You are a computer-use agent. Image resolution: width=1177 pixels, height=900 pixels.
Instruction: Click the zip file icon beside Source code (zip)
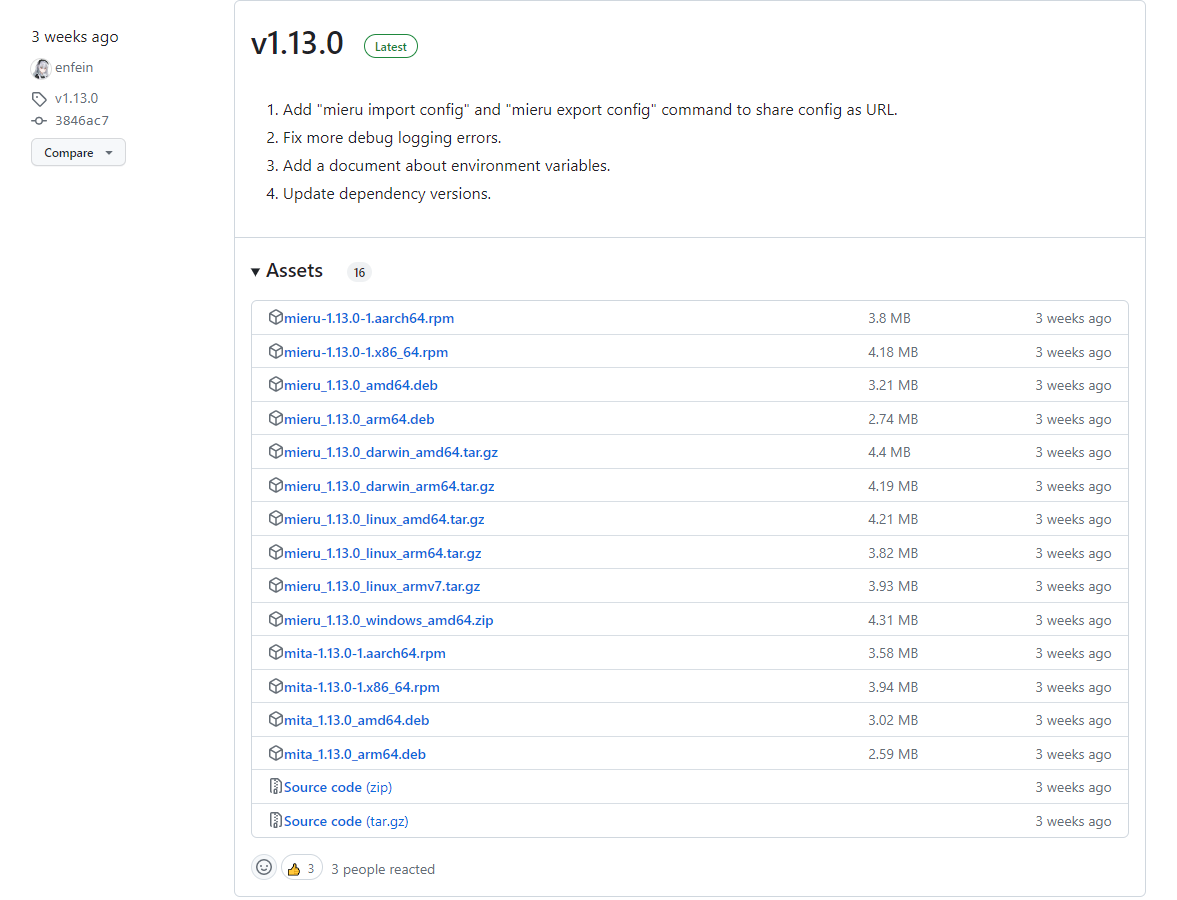275,787
